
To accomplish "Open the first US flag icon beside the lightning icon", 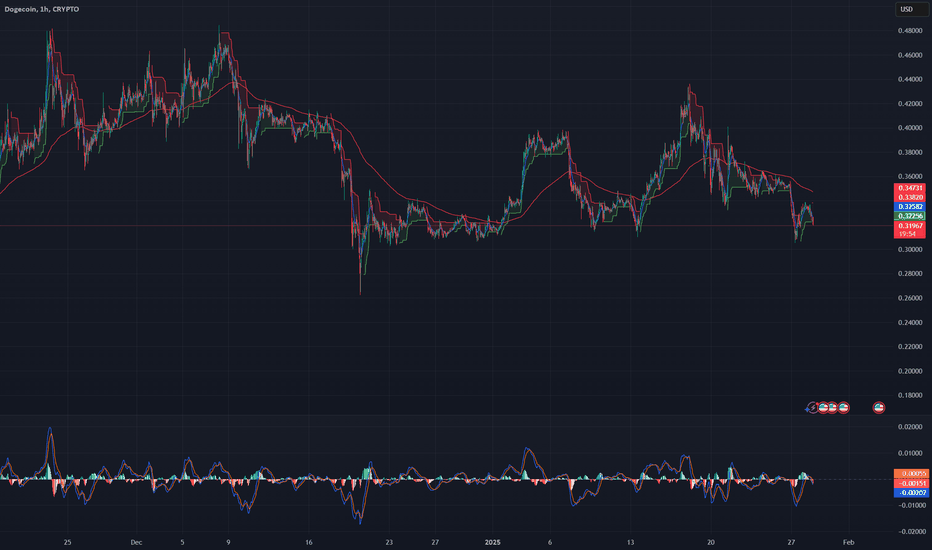I will click(x=823, y=407).
